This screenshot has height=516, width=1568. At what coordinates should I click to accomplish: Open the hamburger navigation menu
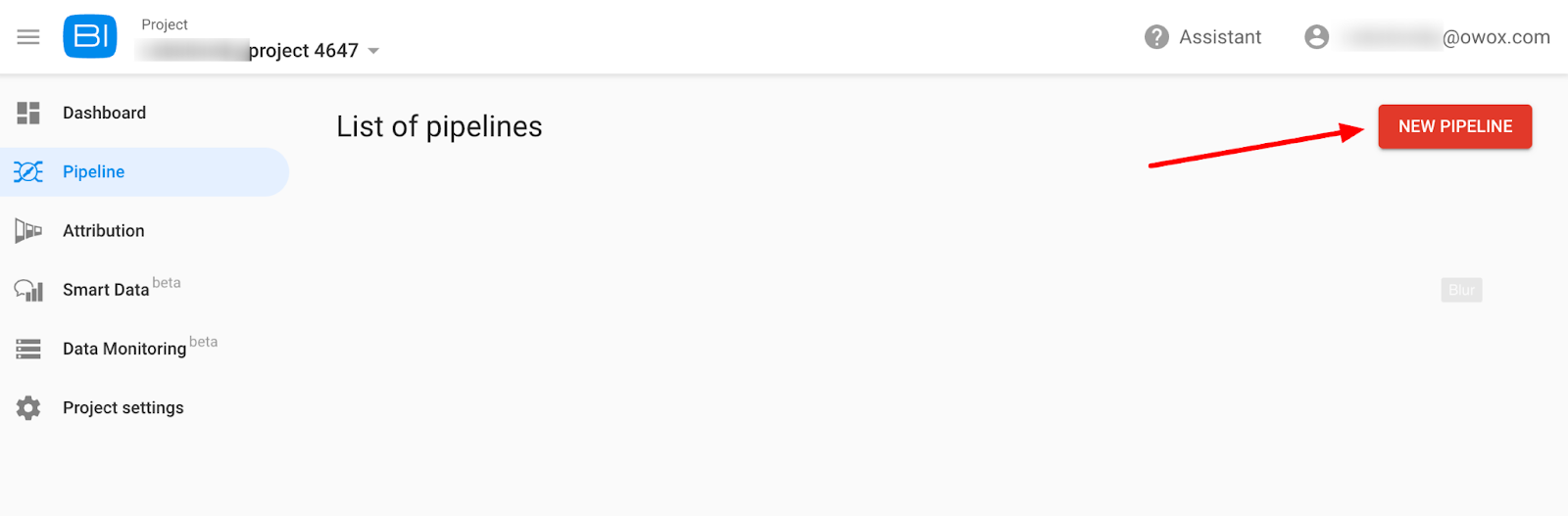[x=28, y=37]
